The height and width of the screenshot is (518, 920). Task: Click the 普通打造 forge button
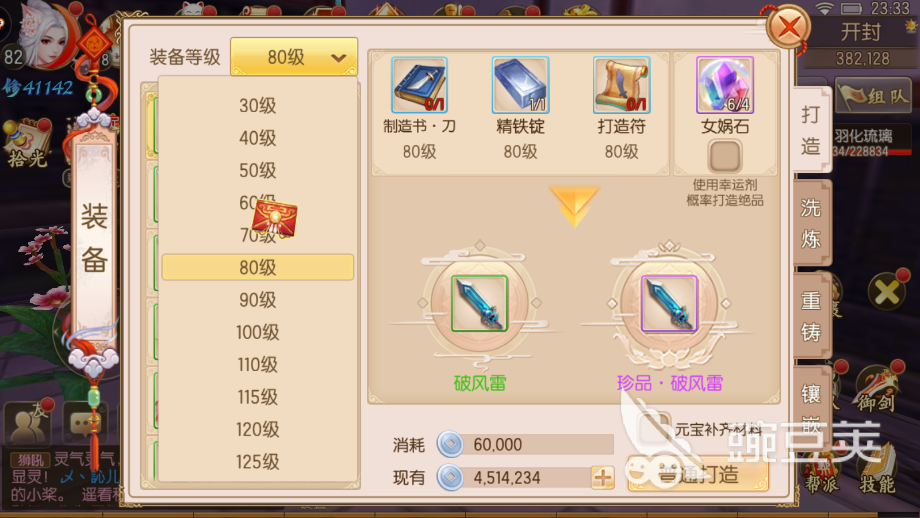[x=698, y=474]
